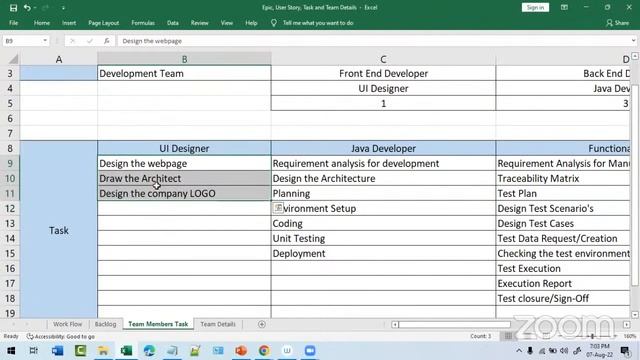This screenshot has width=640, height=360.
Task: Click the Insert Function fx icon
Action: click(x=107, y=41)
